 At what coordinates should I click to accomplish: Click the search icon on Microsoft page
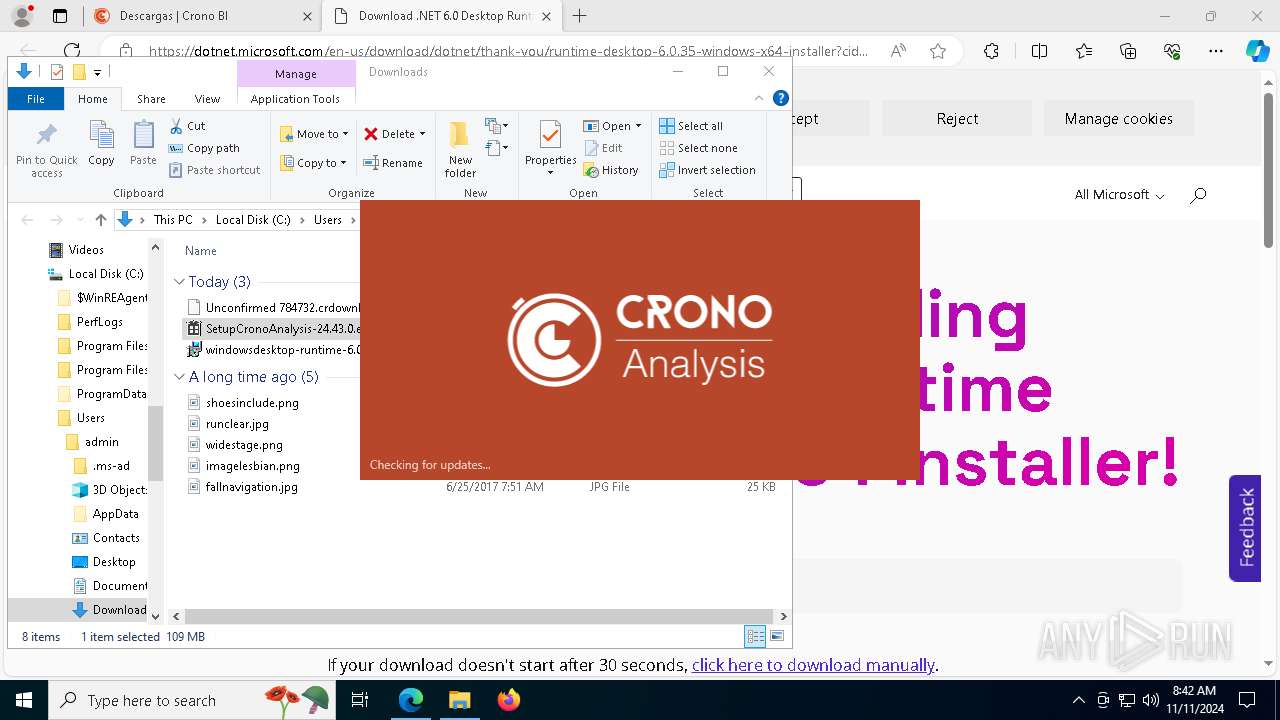[x=1198, y=195]
